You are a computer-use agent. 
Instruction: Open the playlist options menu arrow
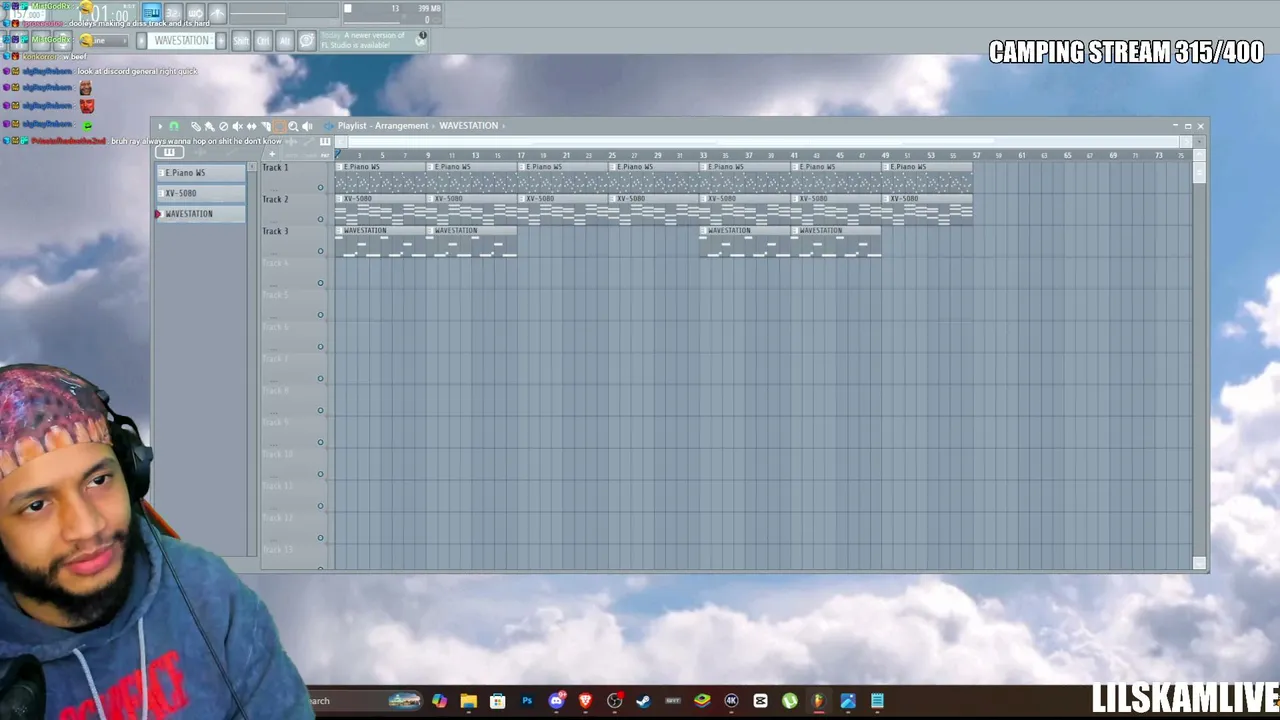coord(160,126)
